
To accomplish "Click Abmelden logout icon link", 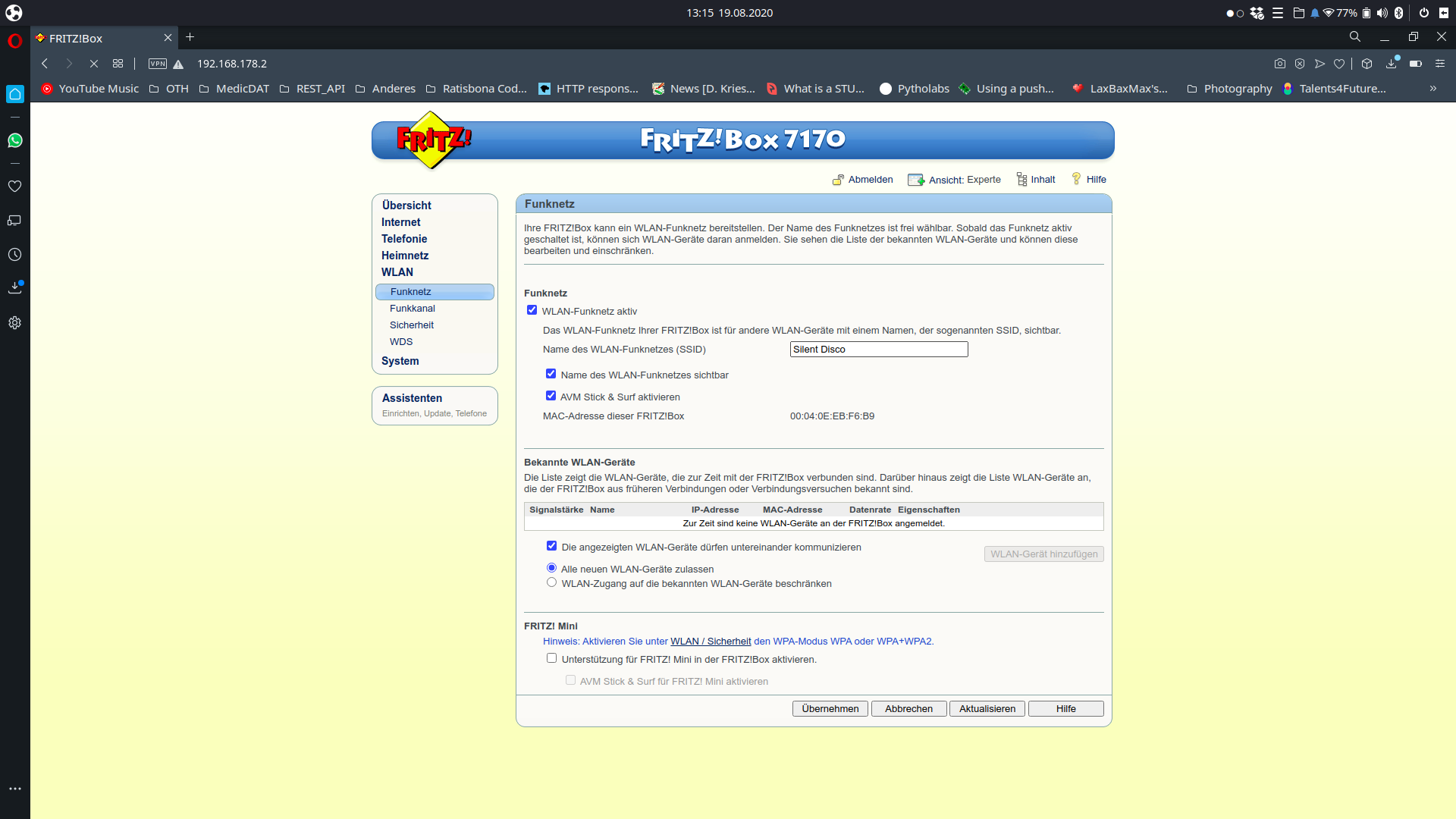I will point(863,180).
